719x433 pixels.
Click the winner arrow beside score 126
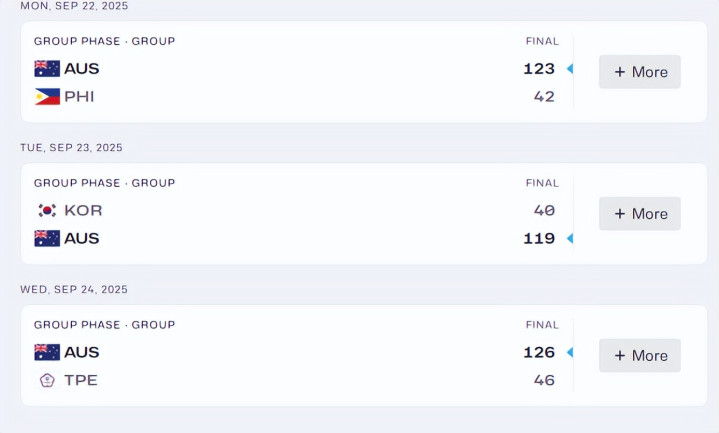click(x=570, y=352)
